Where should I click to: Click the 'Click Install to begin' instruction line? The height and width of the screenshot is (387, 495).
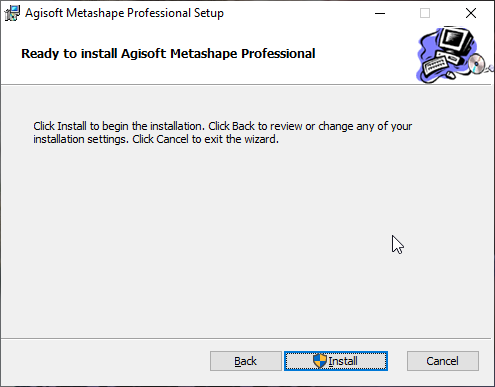[x=222, y=126]
